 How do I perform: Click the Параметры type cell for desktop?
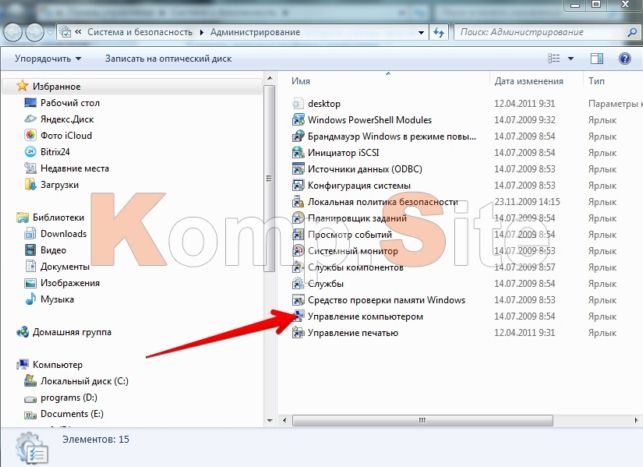[x=615, y=103]
